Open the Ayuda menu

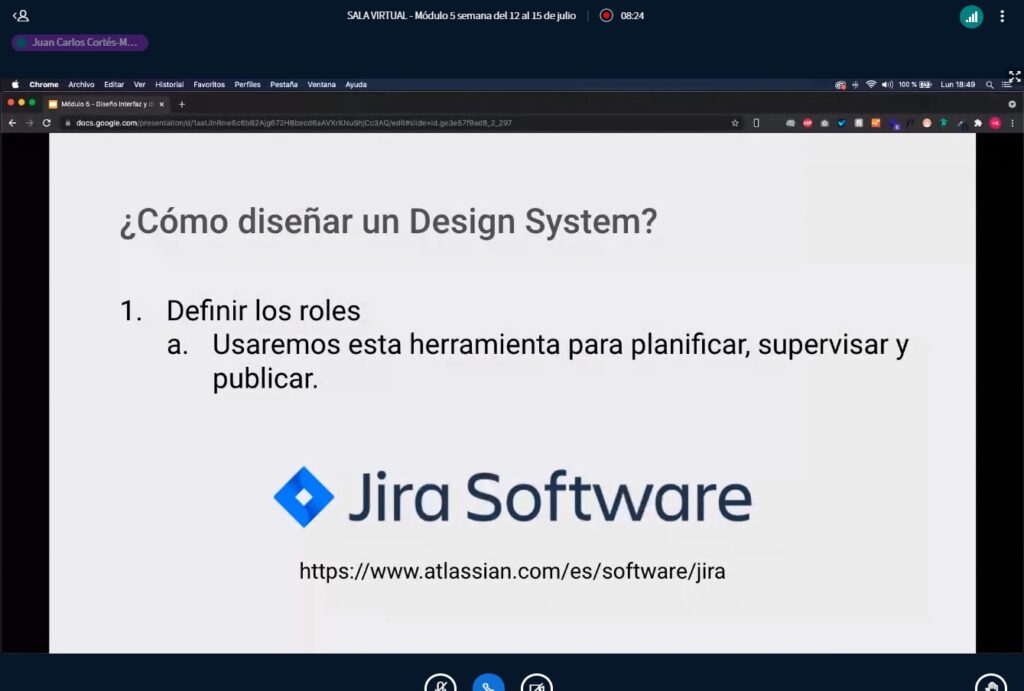356,84
